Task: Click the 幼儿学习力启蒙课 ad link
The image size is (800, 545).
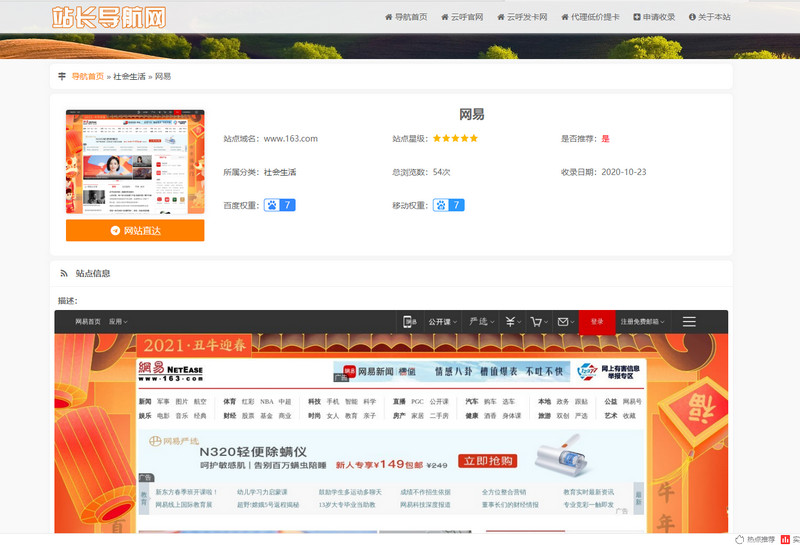Action: coord(262,492)
